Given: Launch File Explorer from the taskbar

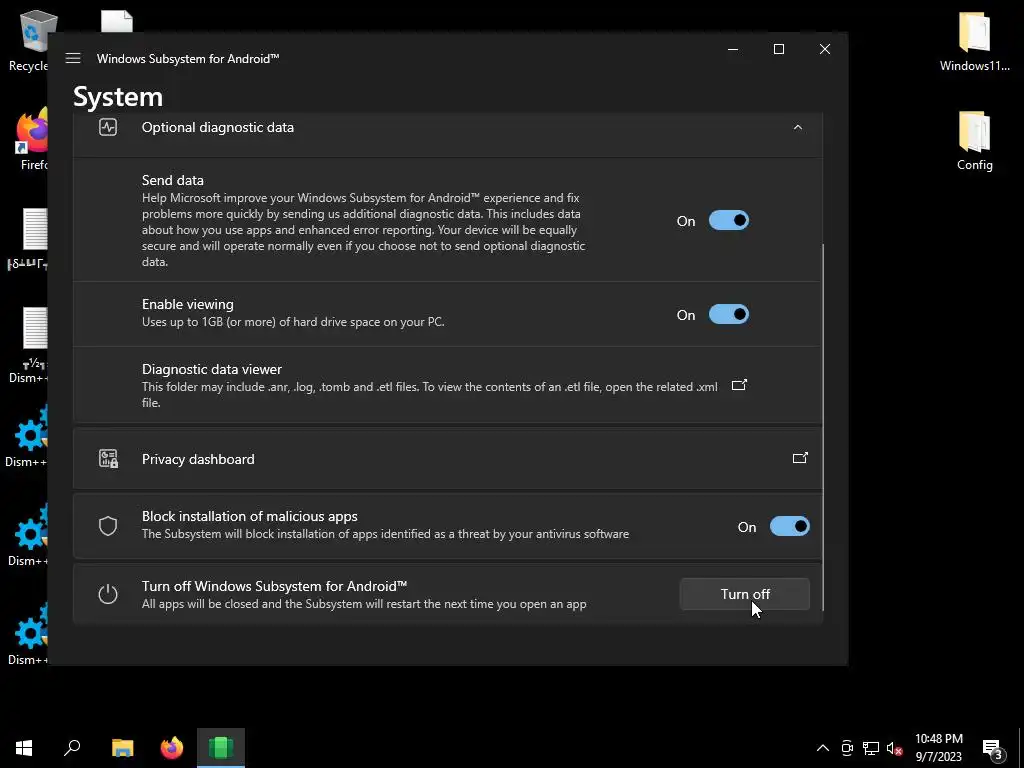Looking at the screenshot, I should pos(122,748).
